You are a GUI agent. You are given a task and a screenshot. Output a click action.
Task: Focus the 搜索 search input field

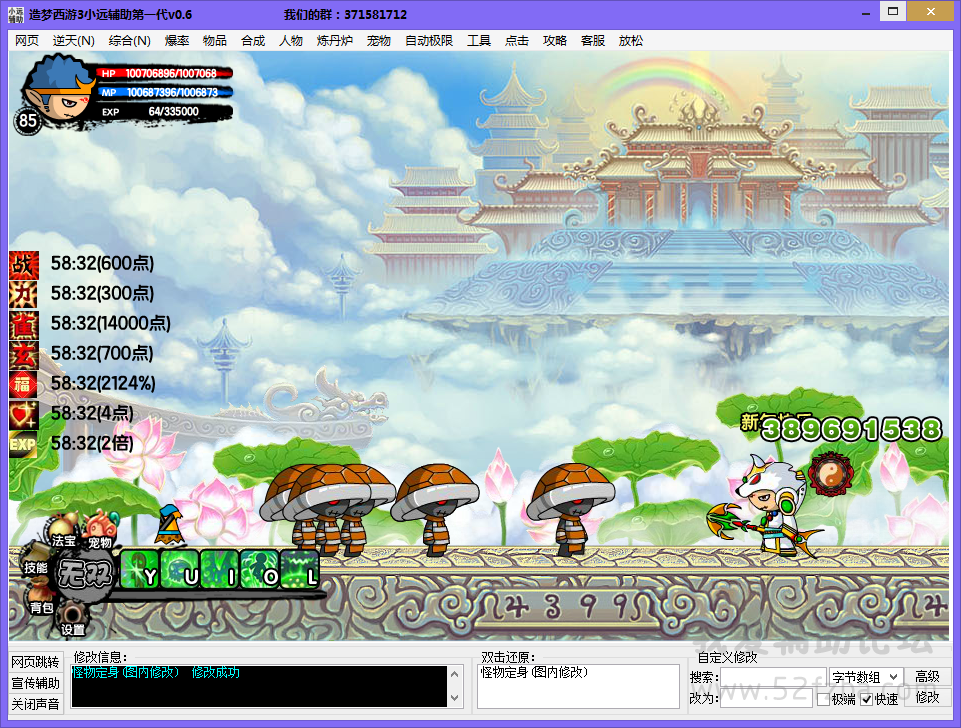pos(773,677)
